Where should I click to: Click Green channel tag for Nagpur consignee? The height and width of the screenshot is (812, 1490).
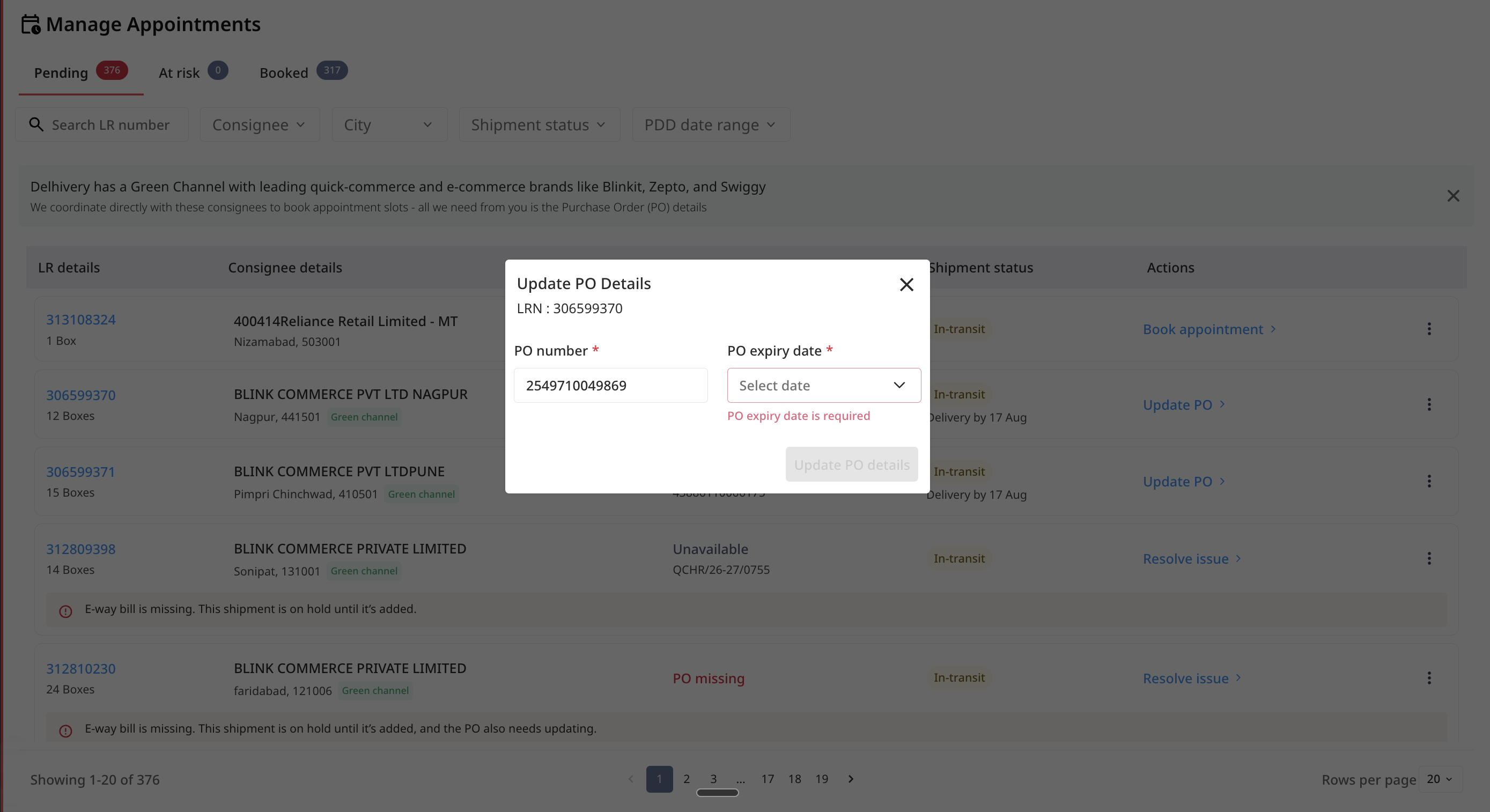point(364,417)
